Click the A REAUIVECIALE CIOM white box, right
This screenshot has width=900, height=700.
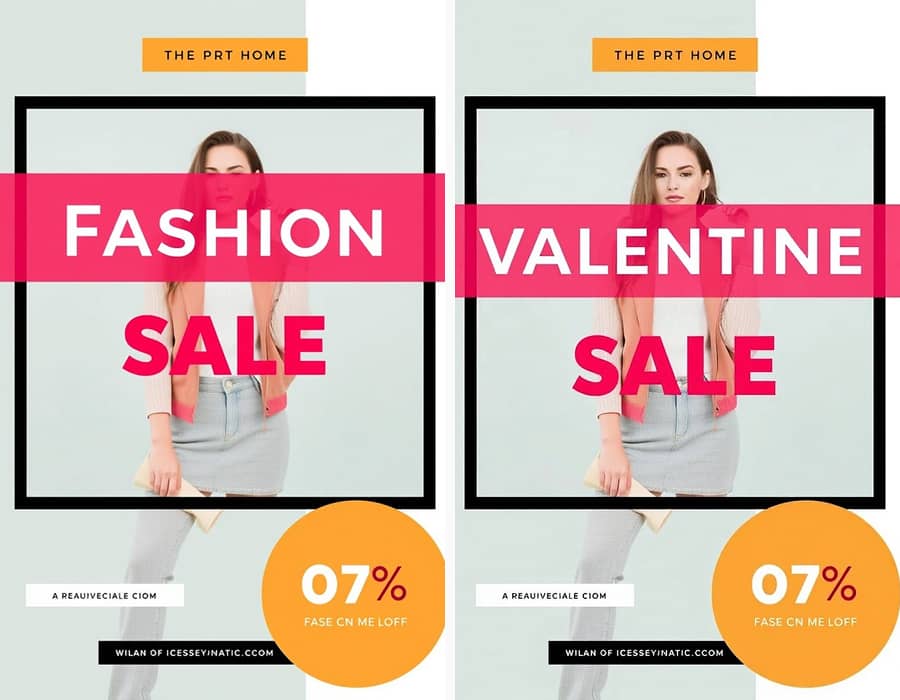click(554, 596)
